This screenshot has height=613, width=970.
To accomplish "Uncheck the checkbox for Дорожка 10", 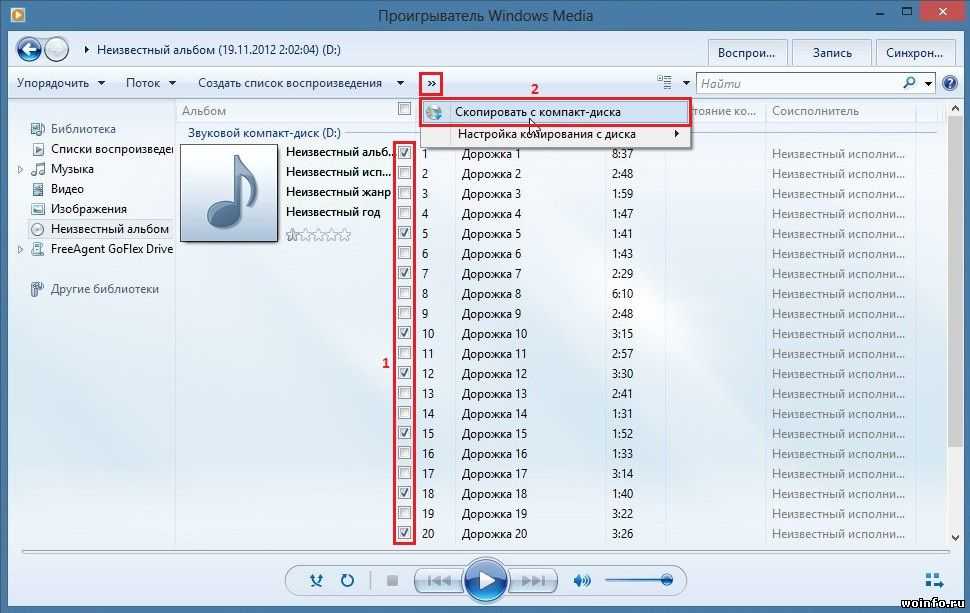I will [x=405, y=332].
